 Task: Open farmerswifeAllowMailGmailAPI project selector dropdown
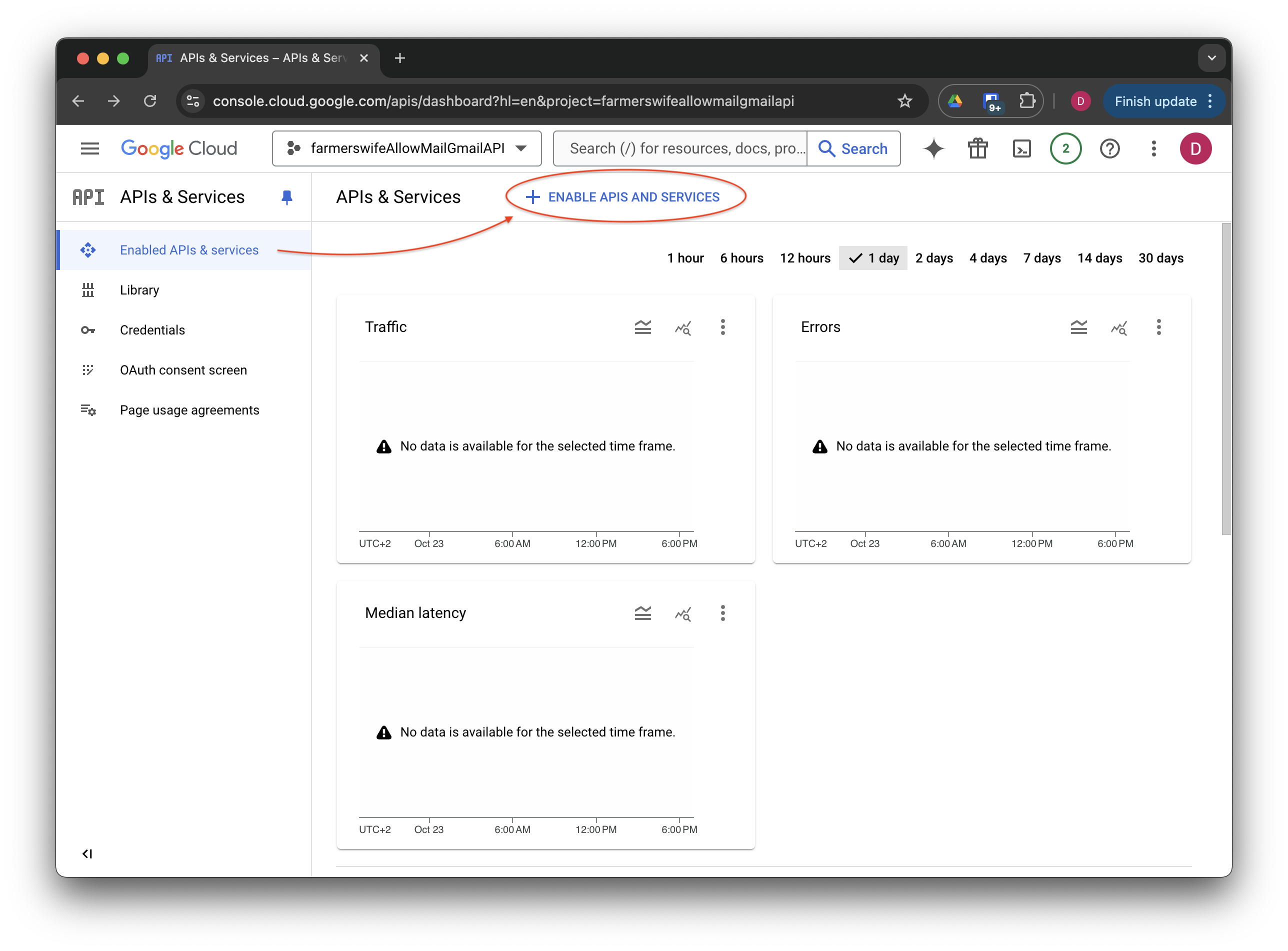(x=406, y=148)
